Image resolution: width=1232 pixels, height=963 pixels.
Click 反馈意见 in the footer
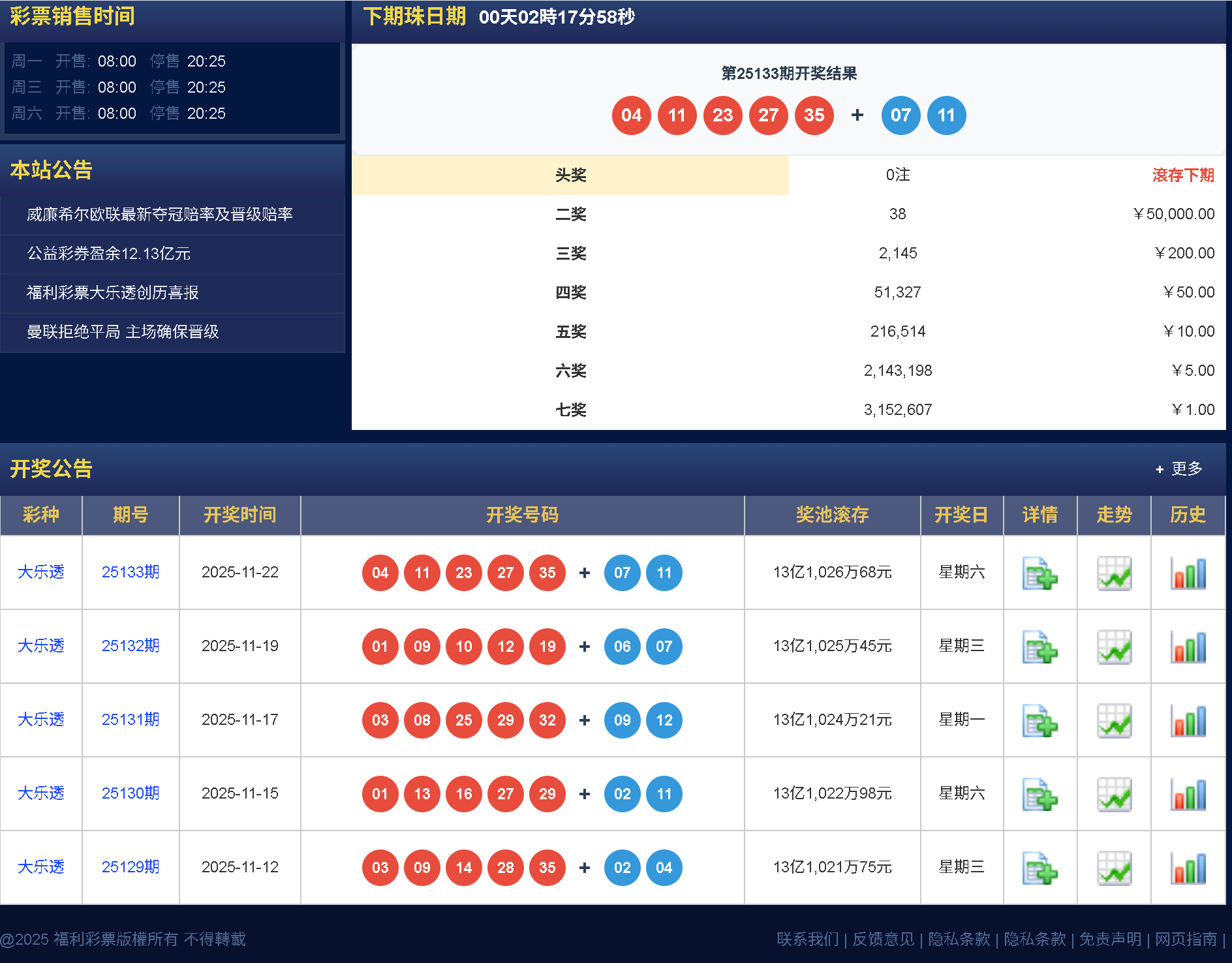(882, 939)
